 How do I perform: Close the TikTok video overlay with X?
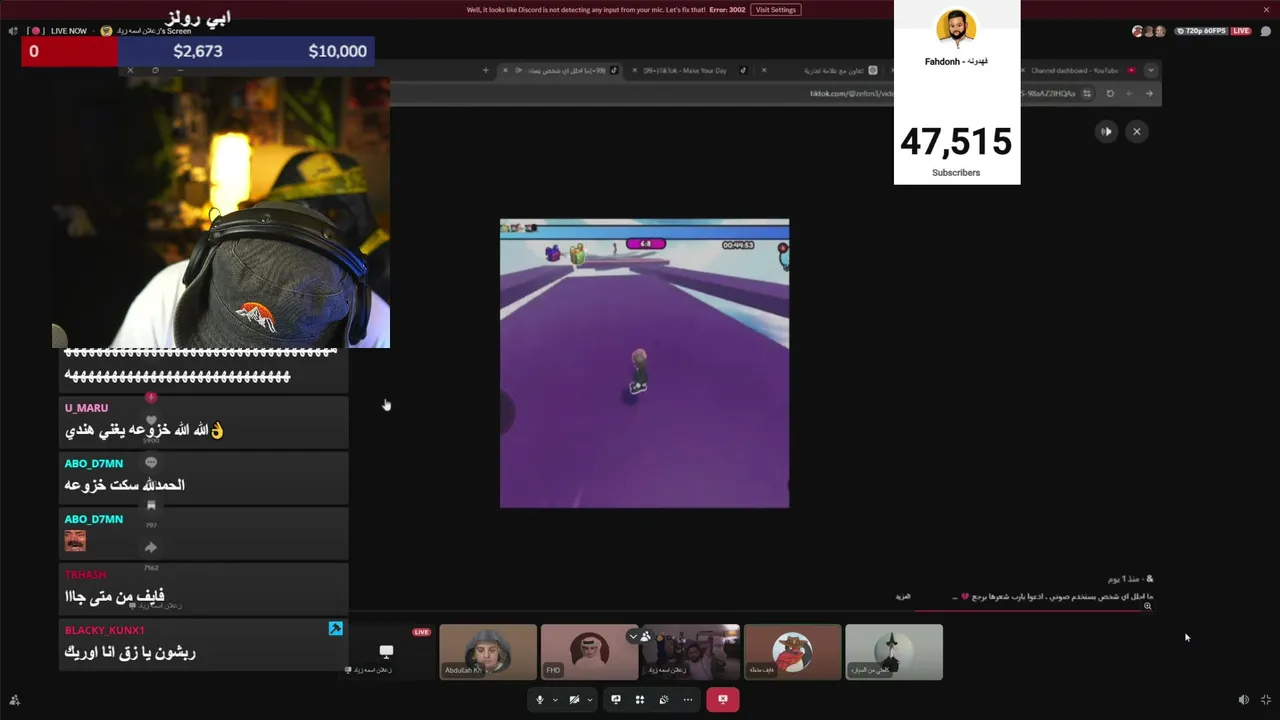1136,131
